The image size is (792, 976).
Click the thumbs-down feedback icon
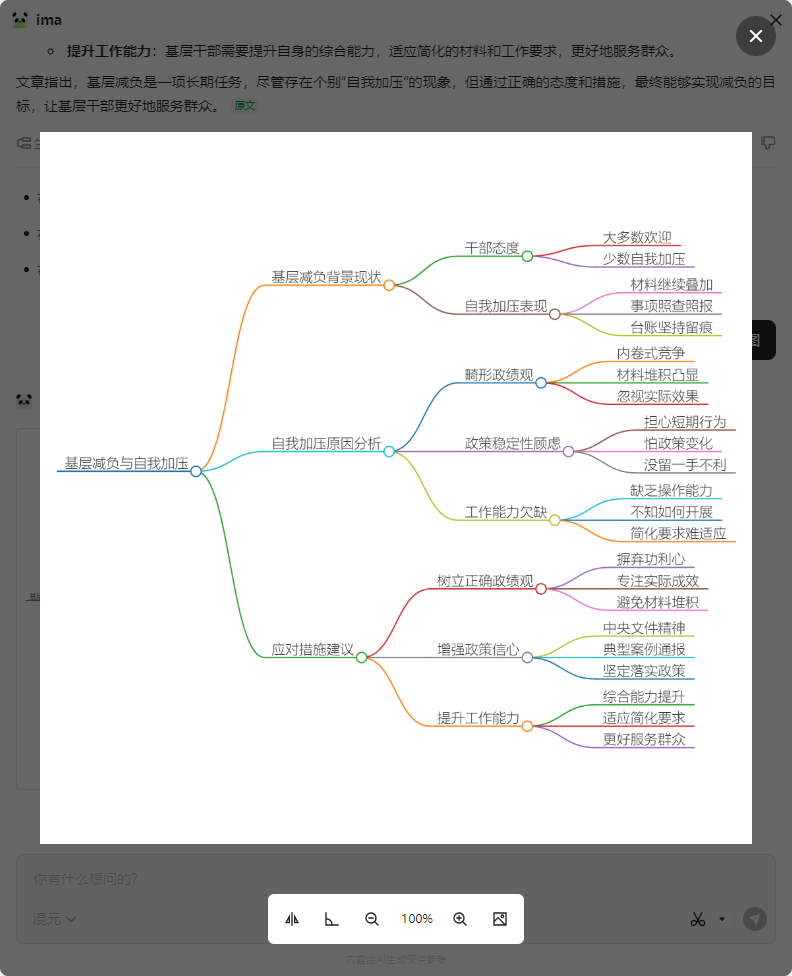pos(768,143)
